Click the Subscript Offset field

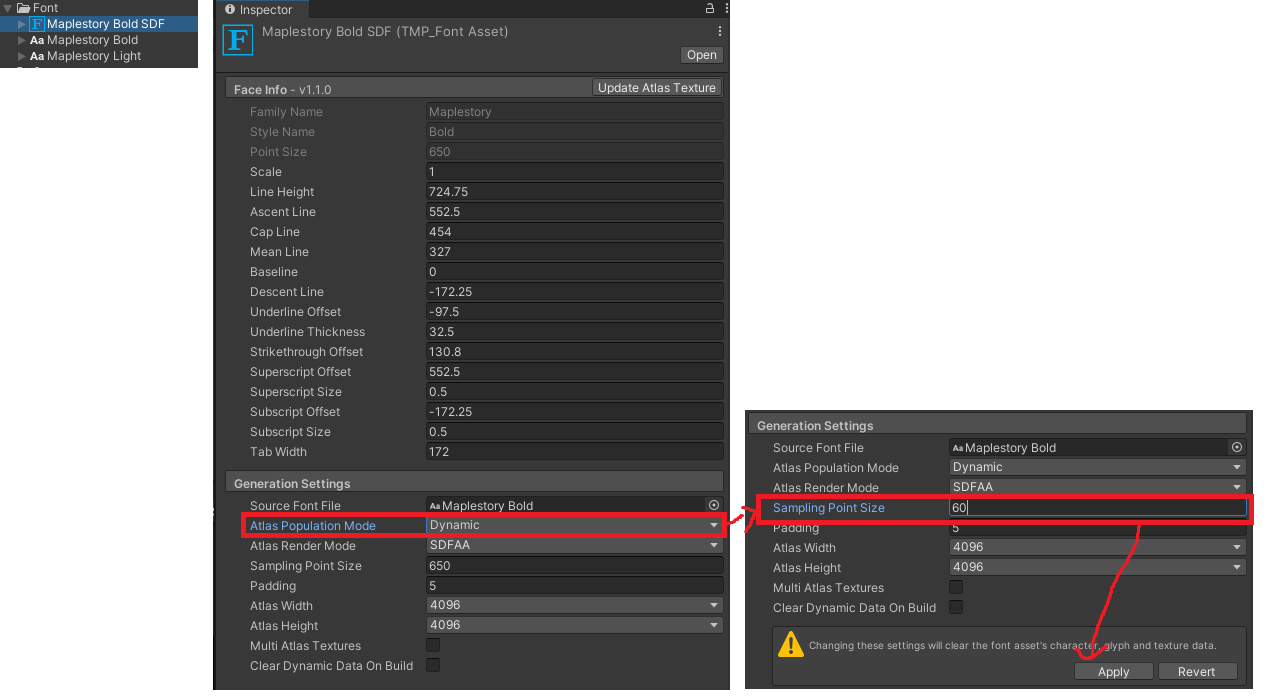[x=575, y=411]
